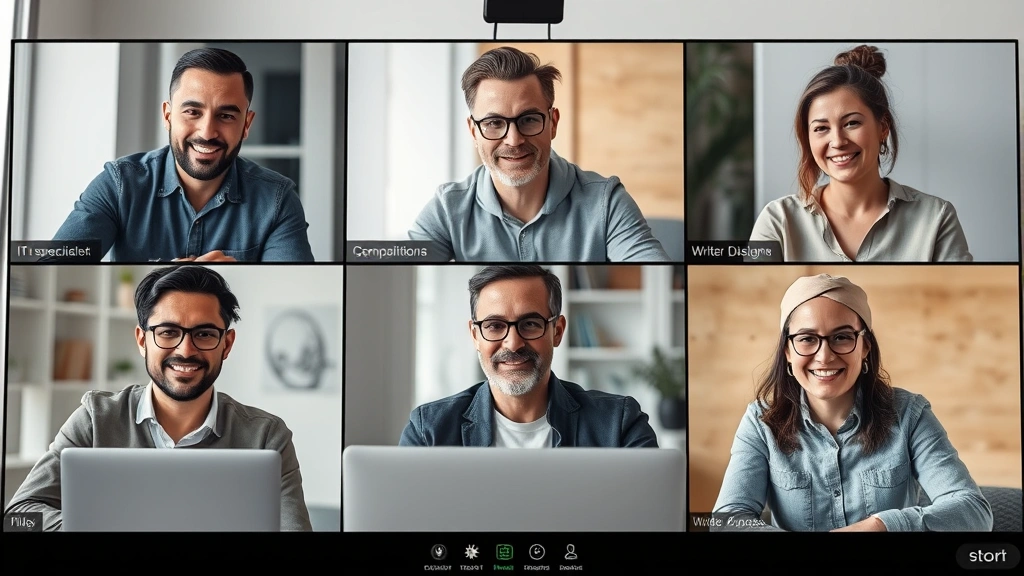
Task: Select the Compositions name tag
Action: tap(390, 252)
